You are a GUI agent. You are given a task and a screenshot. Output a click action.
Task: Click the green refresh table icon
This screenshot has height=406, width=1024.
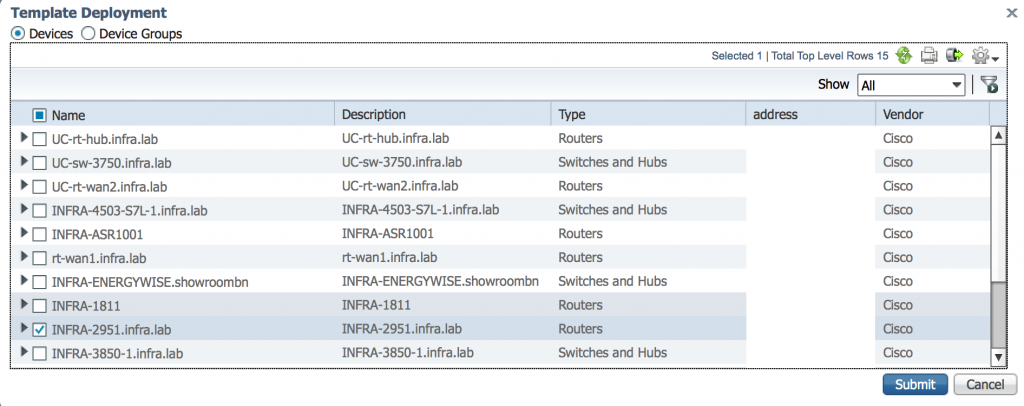point(904,56)
